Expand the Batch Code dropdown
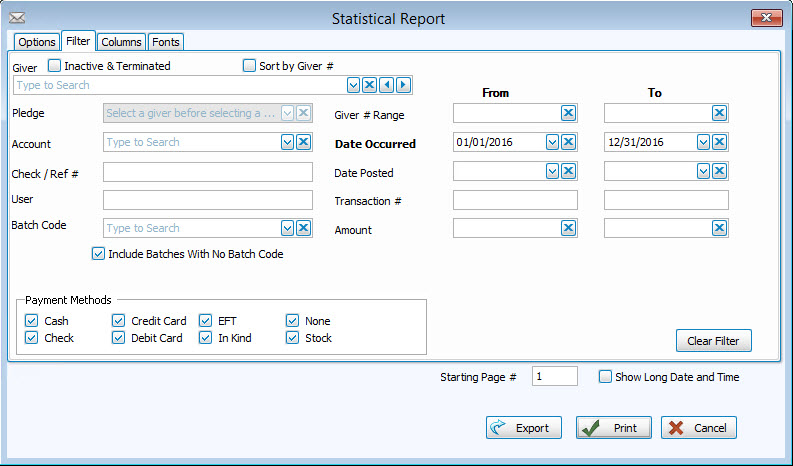The width and height of the screenshot is (793, 466). pos(288,228)
